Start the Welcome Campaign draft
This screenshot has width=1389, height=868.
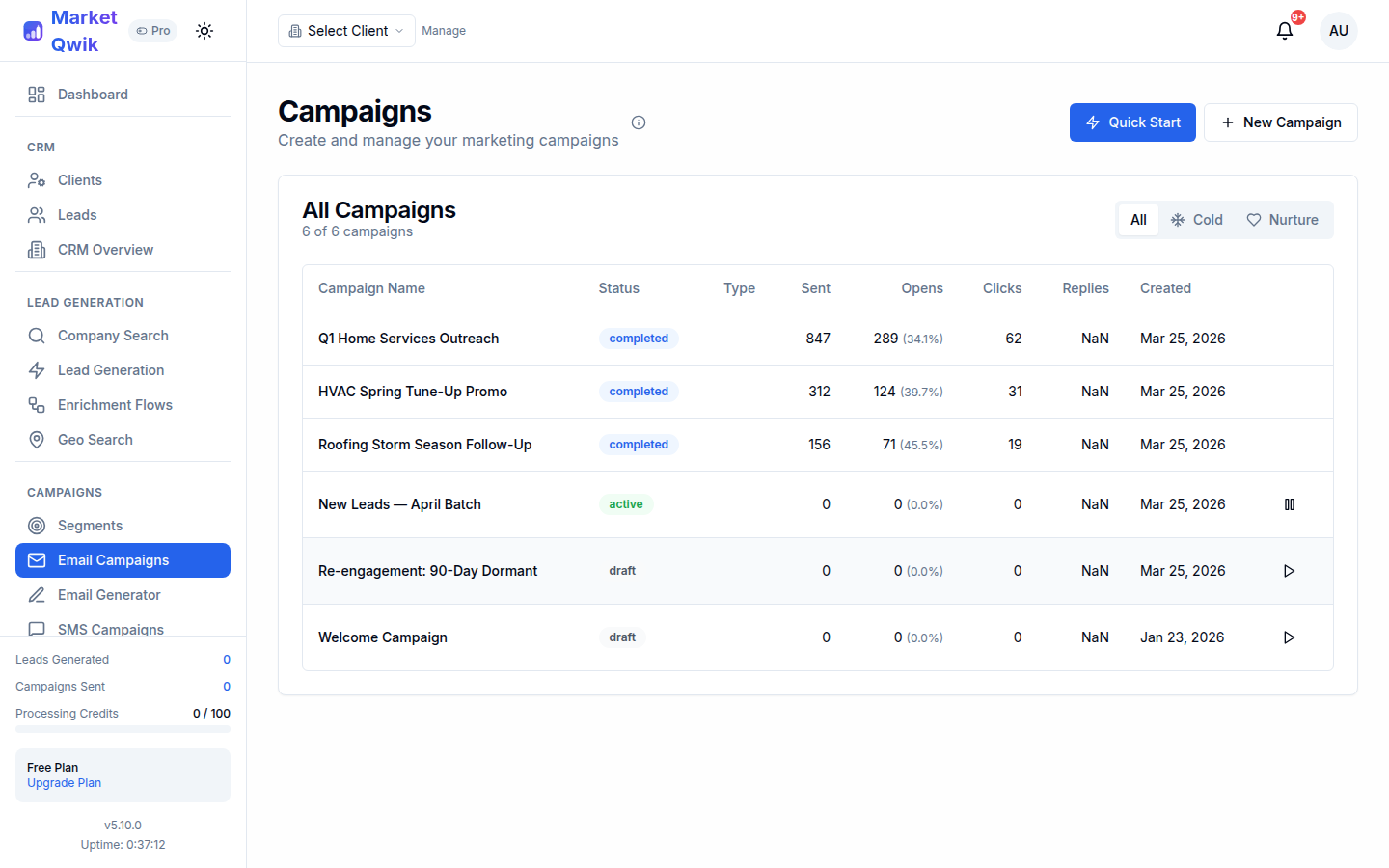(x=1289, y=637)
